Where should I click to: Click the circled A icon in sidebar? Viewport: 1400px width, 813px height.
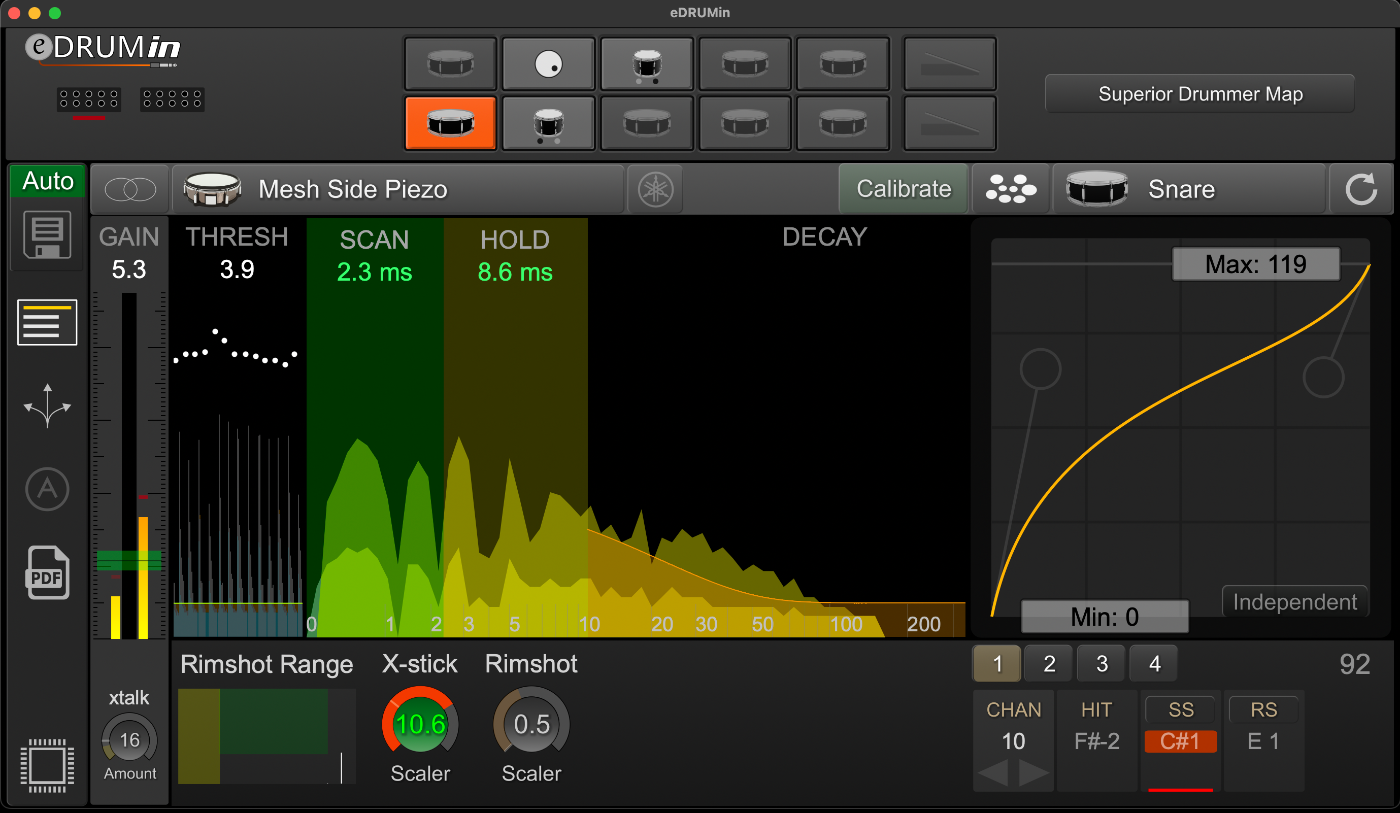coord(47,490)
